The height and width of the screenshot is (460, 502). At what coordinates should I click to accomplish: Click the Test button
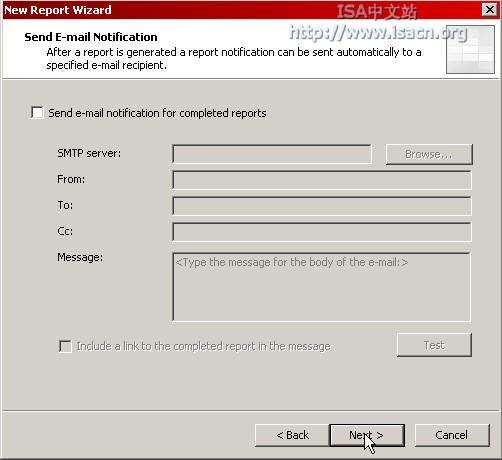coord(434,345)
